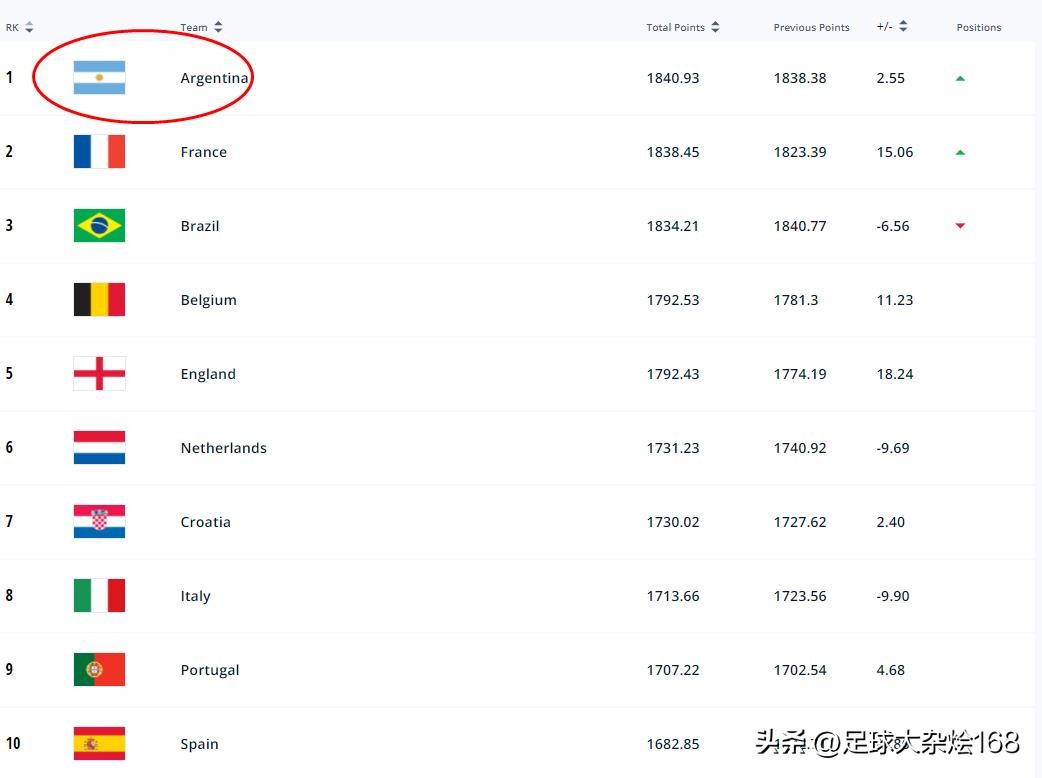Click Brazil's red drop indicator
This screenshot has height=778, width=1042.
[x=960, y=226]
